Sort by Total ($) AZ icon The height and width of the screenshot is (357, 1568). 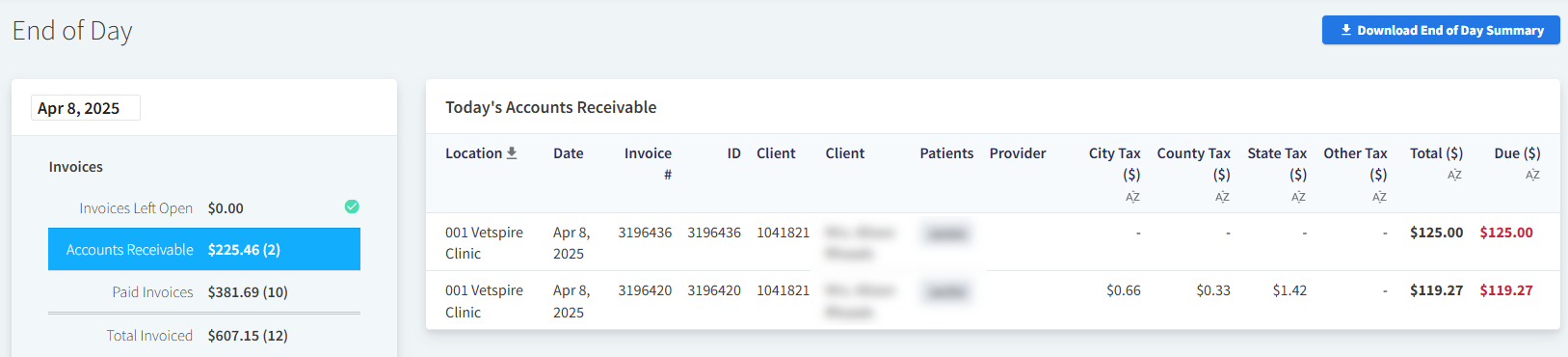tap(1454, 175)
